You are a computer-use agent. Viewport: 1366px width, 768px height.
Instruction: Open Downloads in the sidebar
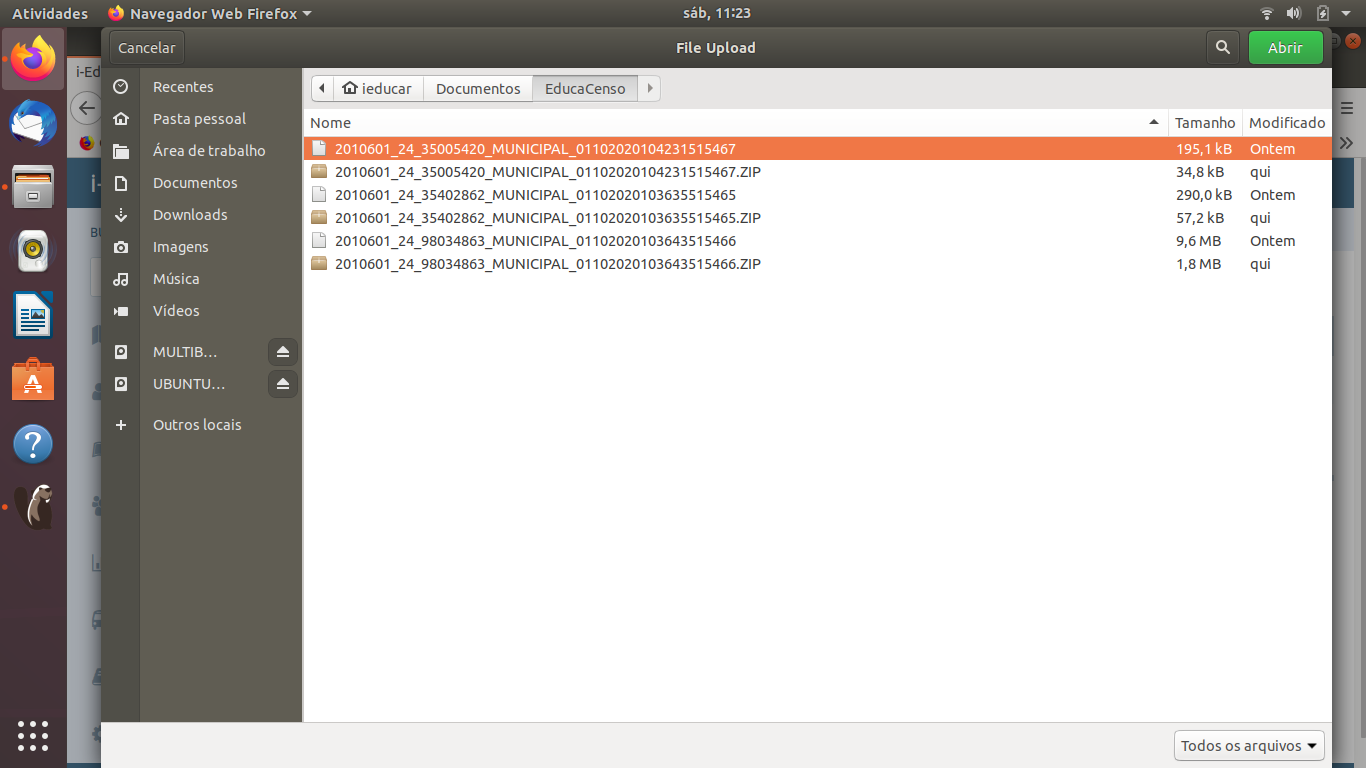190,215
